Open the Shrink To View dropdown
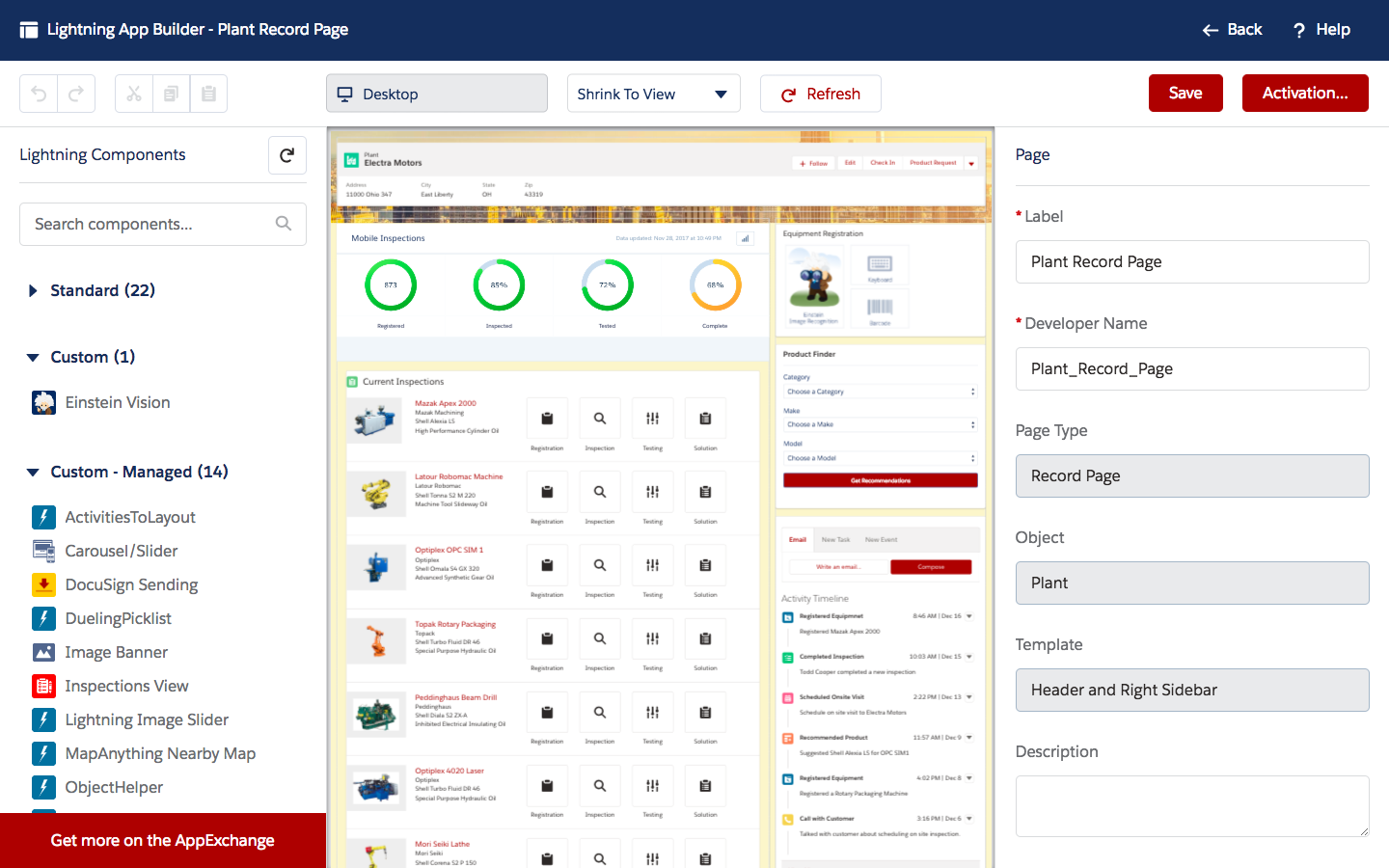The height and width of the screenshot is (868, 1389). tap(654, 94)
